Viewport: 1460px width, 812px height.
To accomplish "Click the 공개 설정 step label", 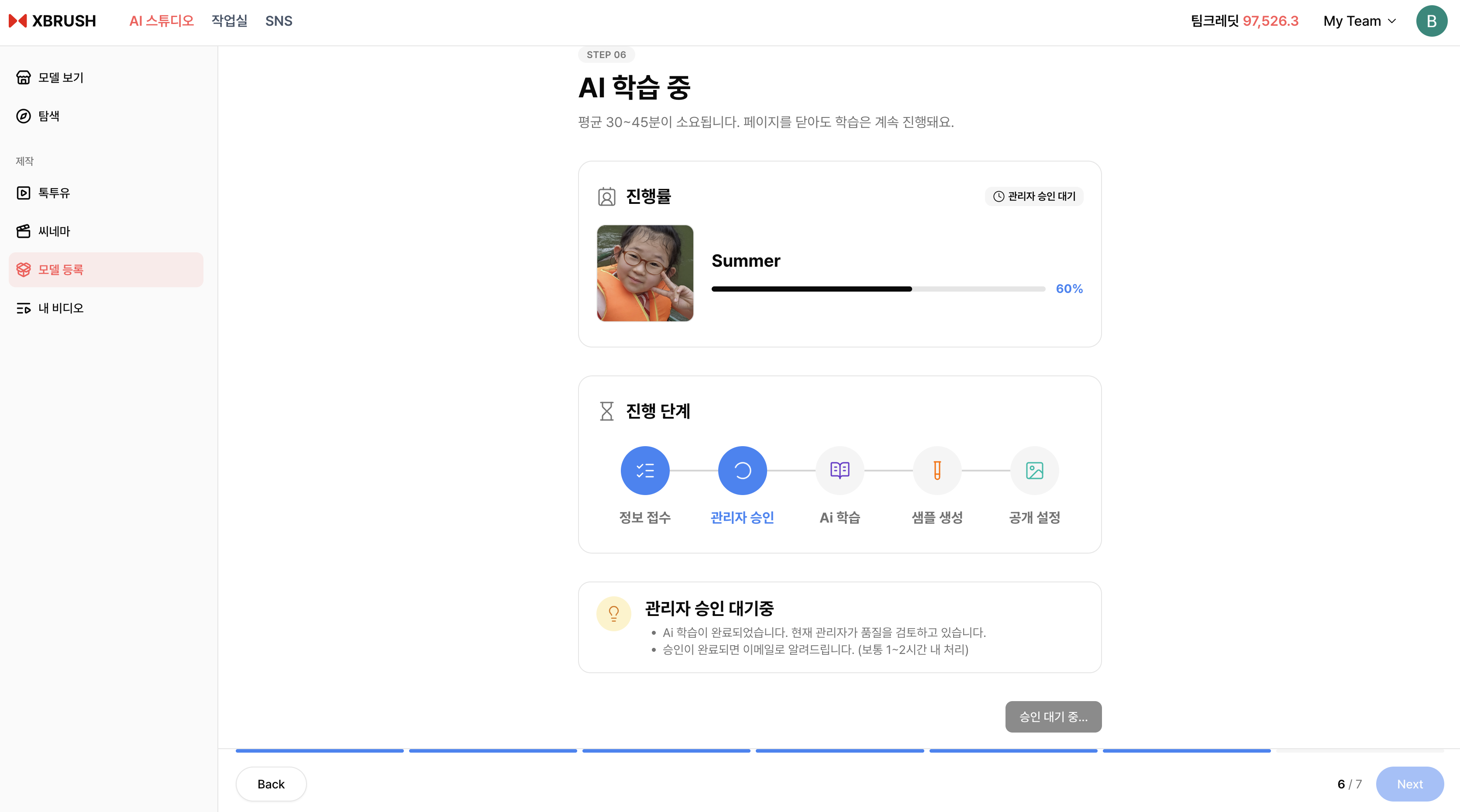I will [1035, 517].
